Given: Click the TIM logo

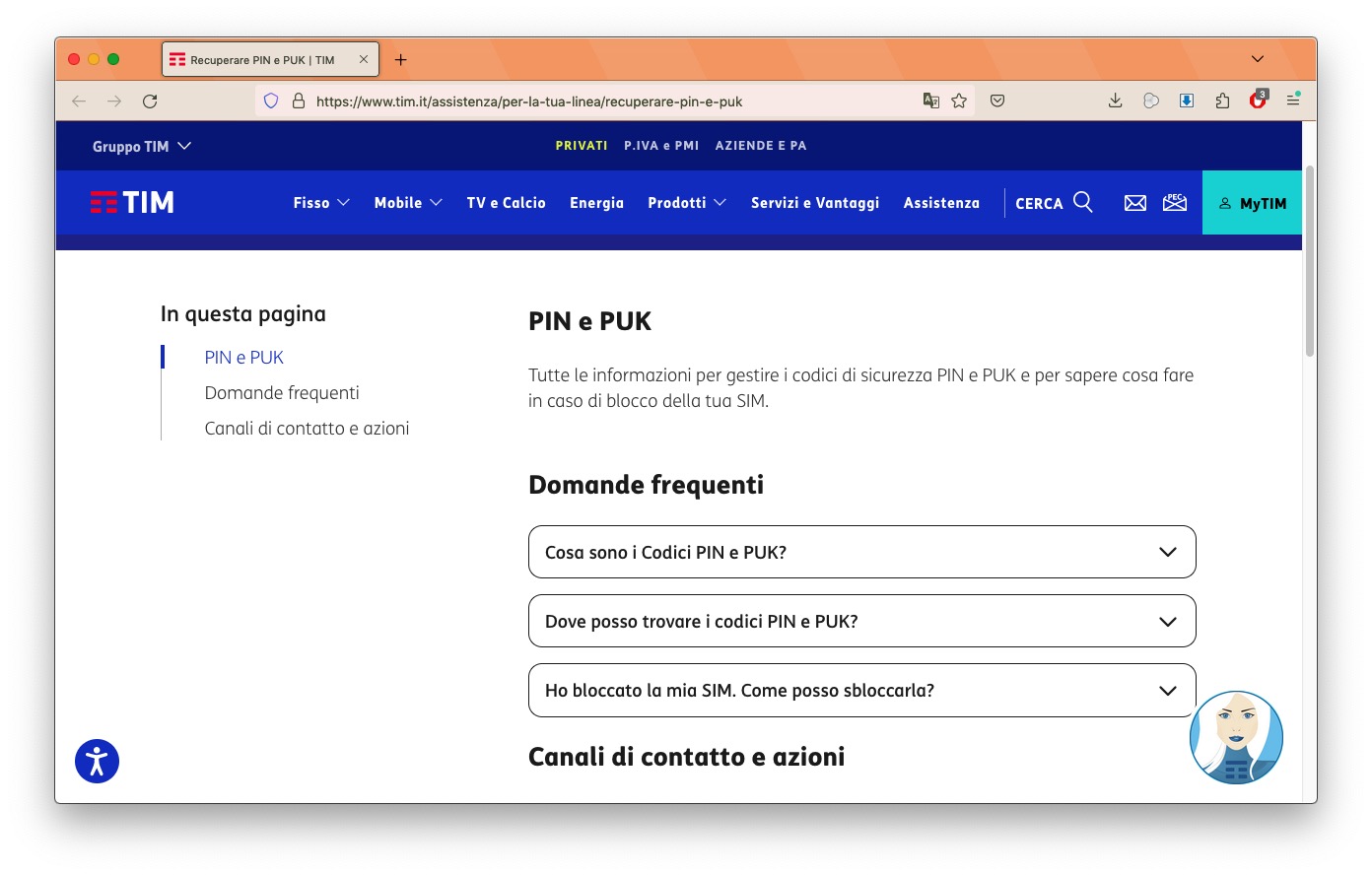Looking at the screenshot, I should pos(132,202).
